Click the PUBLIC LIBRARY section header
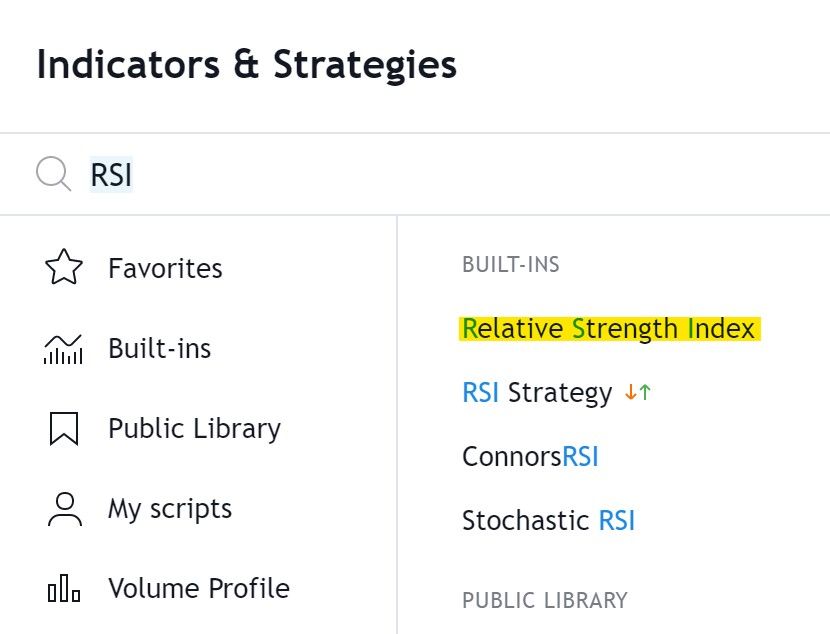This screenshot has width=830, height=634. coord(545,600)
